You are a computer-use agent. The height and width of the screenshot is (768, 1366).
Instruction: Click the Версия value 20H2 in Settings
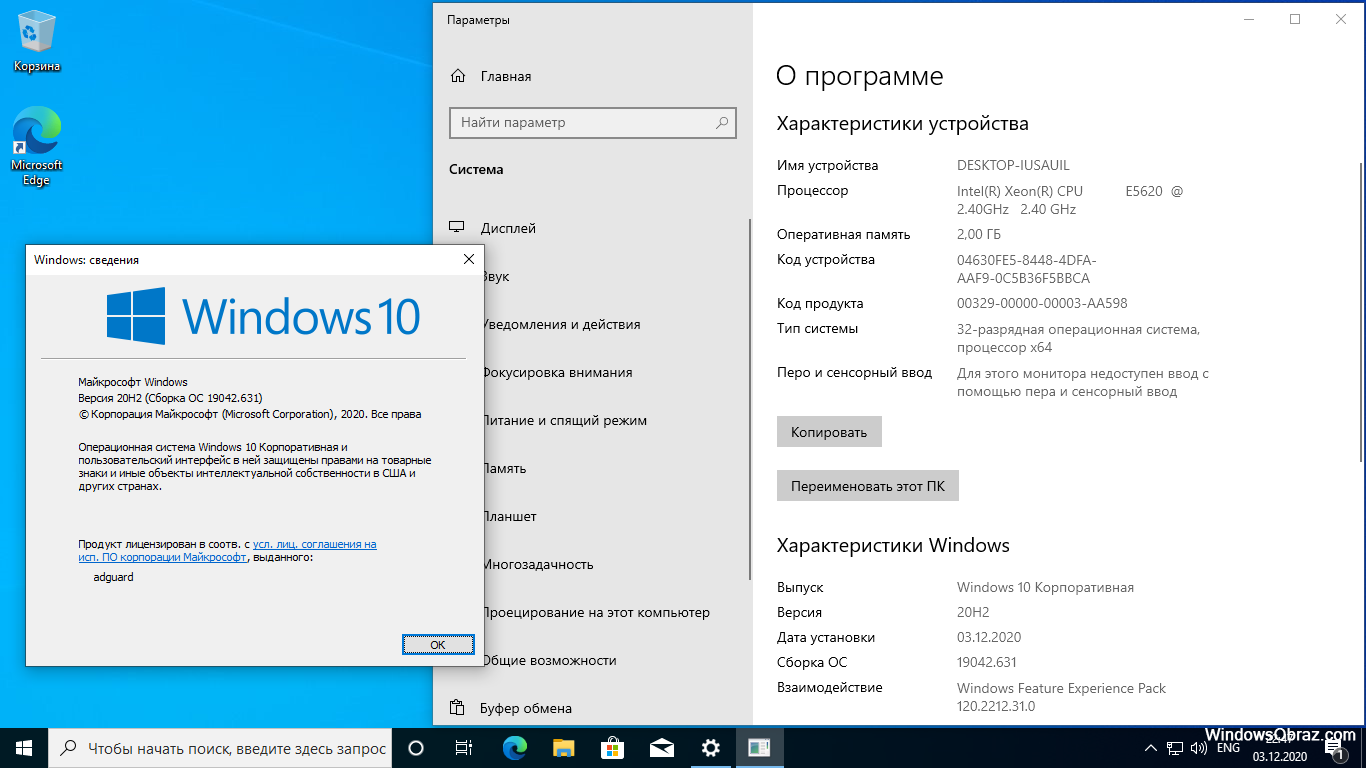(973, 612)
